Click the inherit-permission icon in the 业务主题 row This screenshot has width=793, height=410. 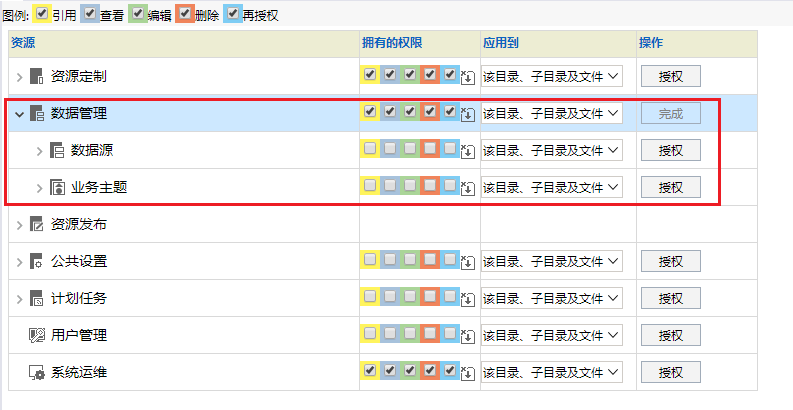tap(468, 188)
